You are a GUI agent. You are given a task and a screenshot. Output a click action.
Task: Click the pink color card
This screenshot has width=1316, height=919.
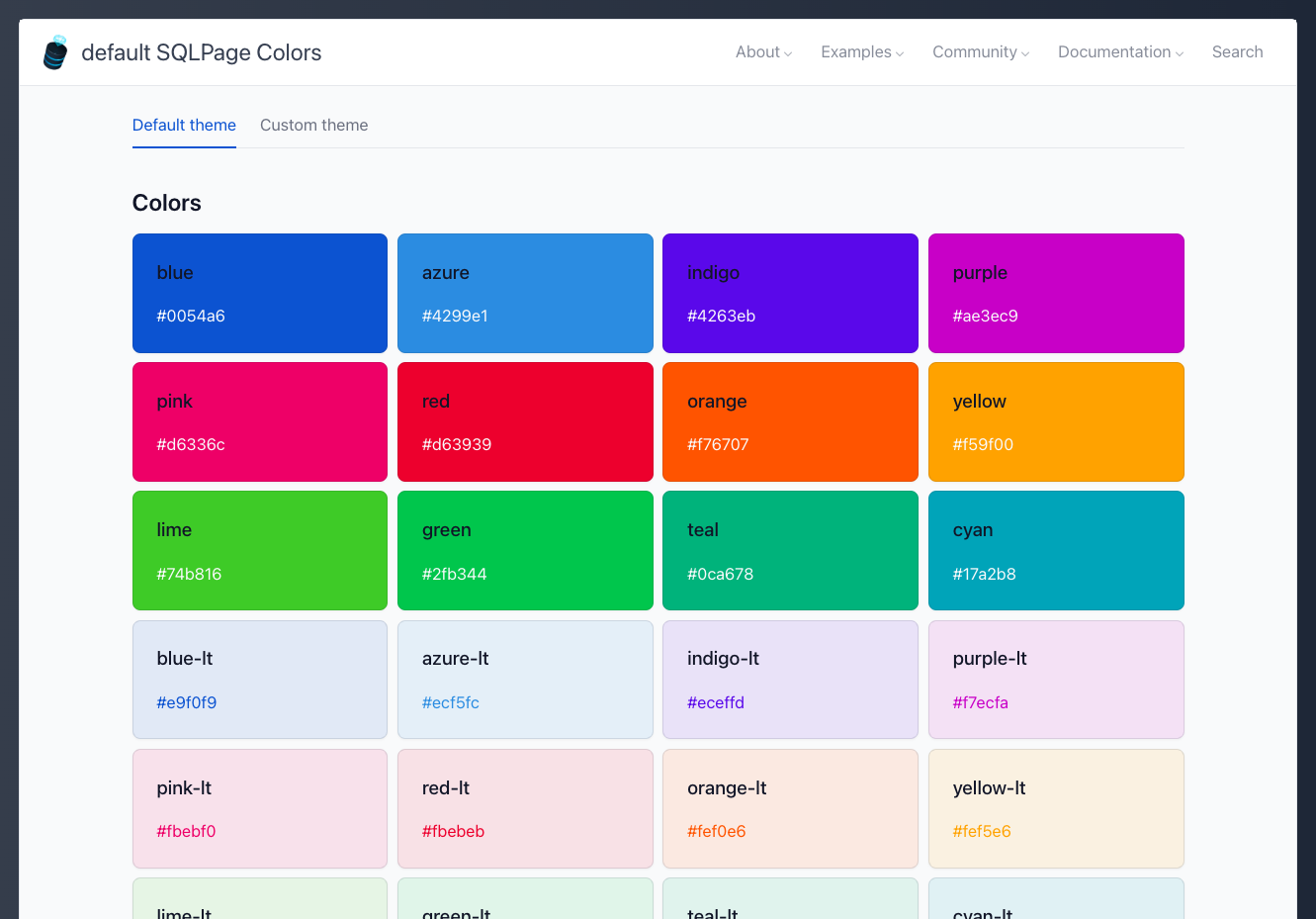[260, 422]
